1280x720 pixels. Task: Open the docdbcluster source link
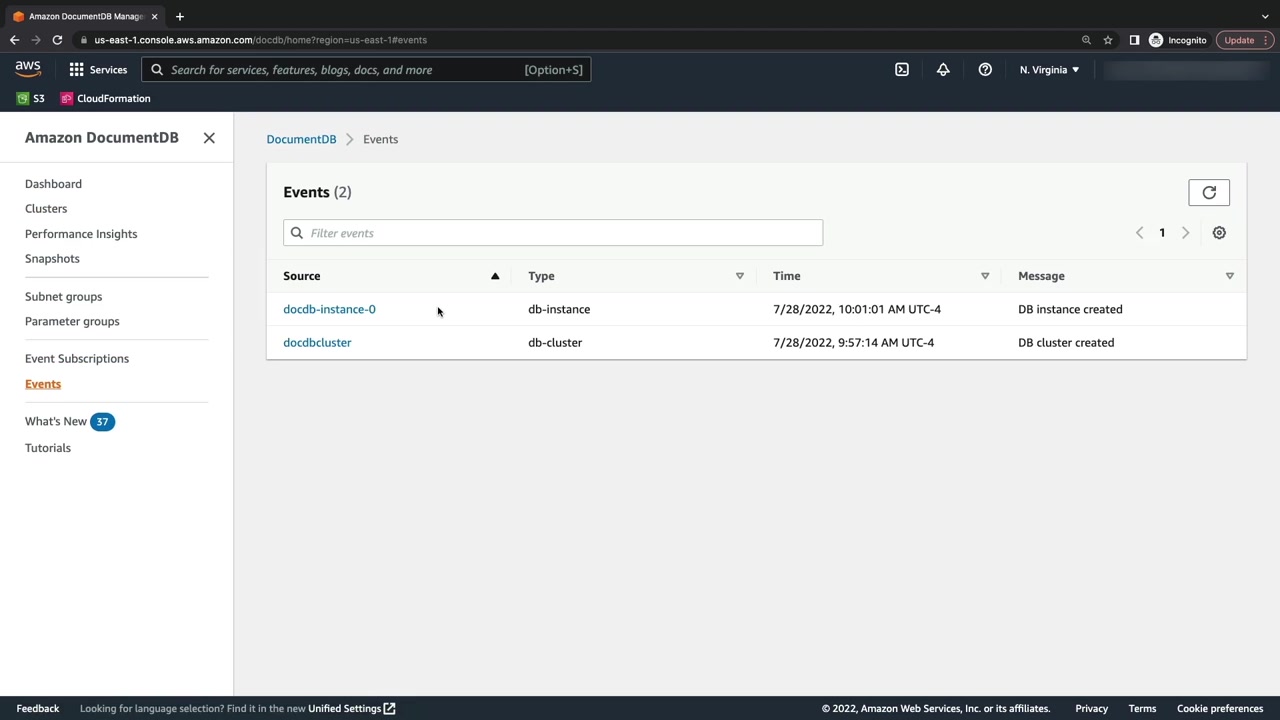click(317, 342)
